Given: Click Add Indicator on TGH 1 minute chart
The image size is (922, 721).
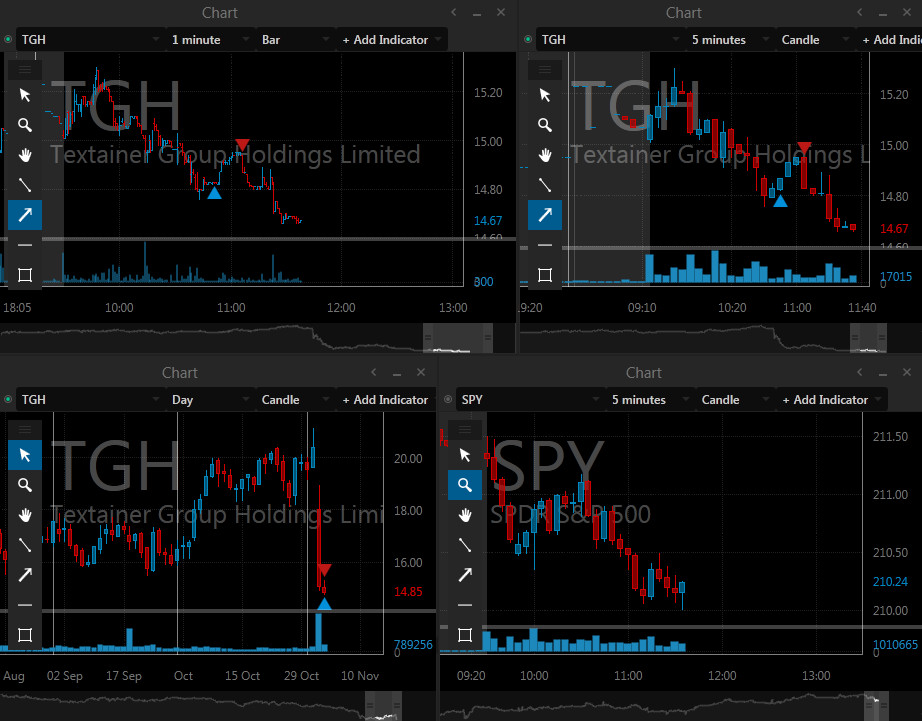Looking at the screenshot, I should [x=392, y=39].
